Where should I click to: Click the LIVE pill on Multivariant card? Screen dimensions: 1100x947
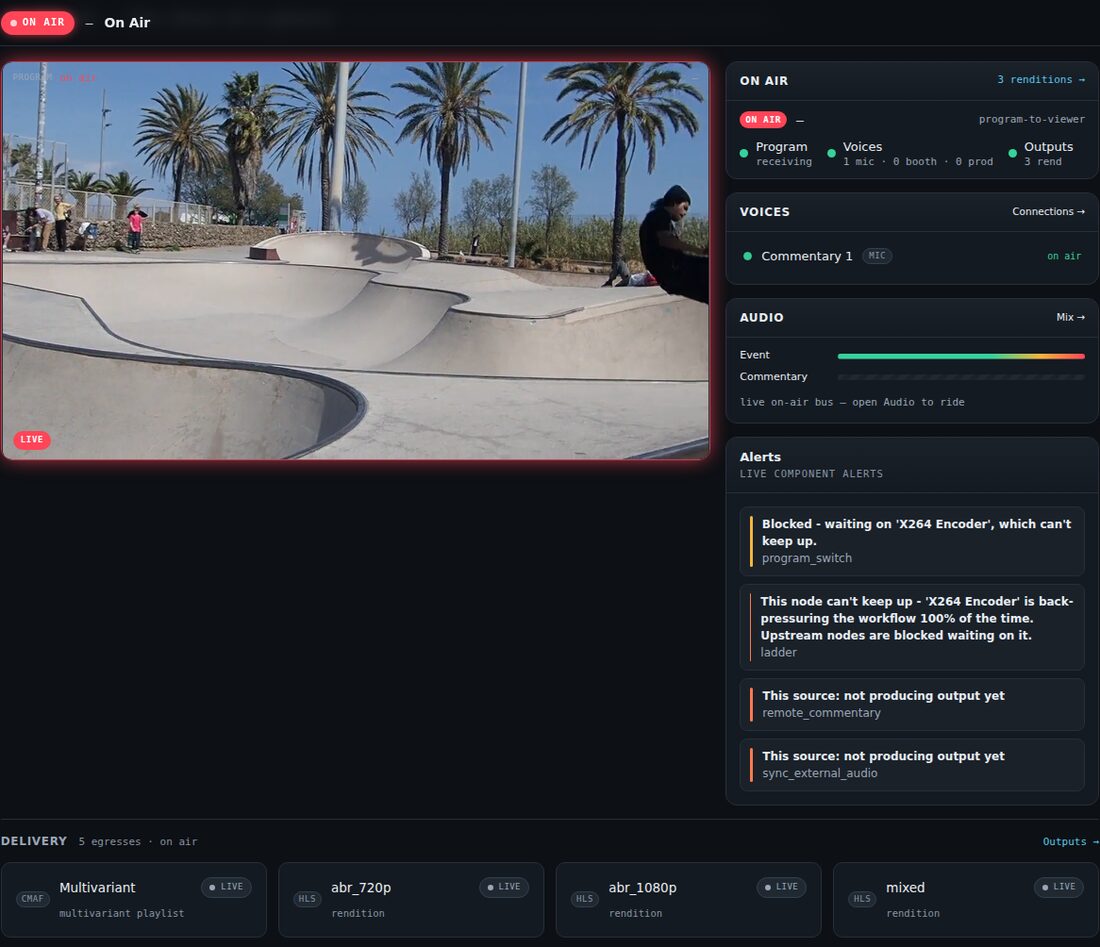226,887
